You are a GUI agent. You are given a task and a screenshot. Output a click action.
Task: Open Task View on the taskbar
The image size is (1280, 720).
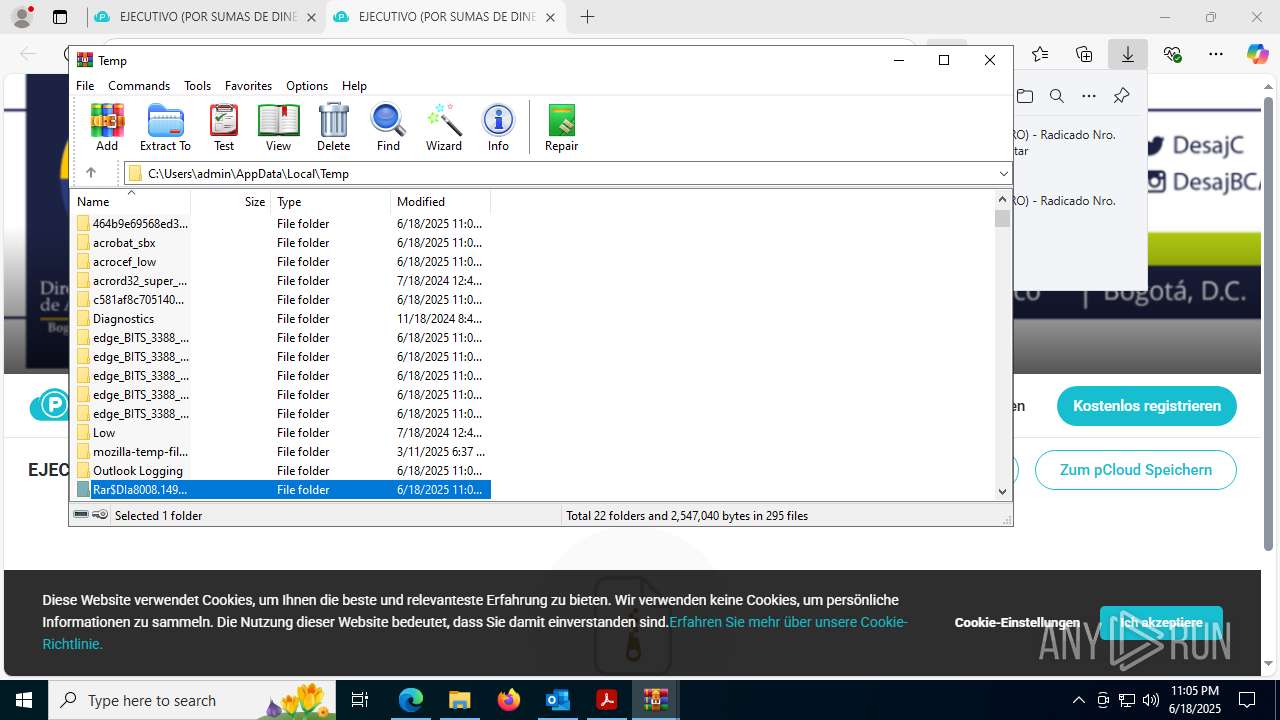tap(361, 700)
